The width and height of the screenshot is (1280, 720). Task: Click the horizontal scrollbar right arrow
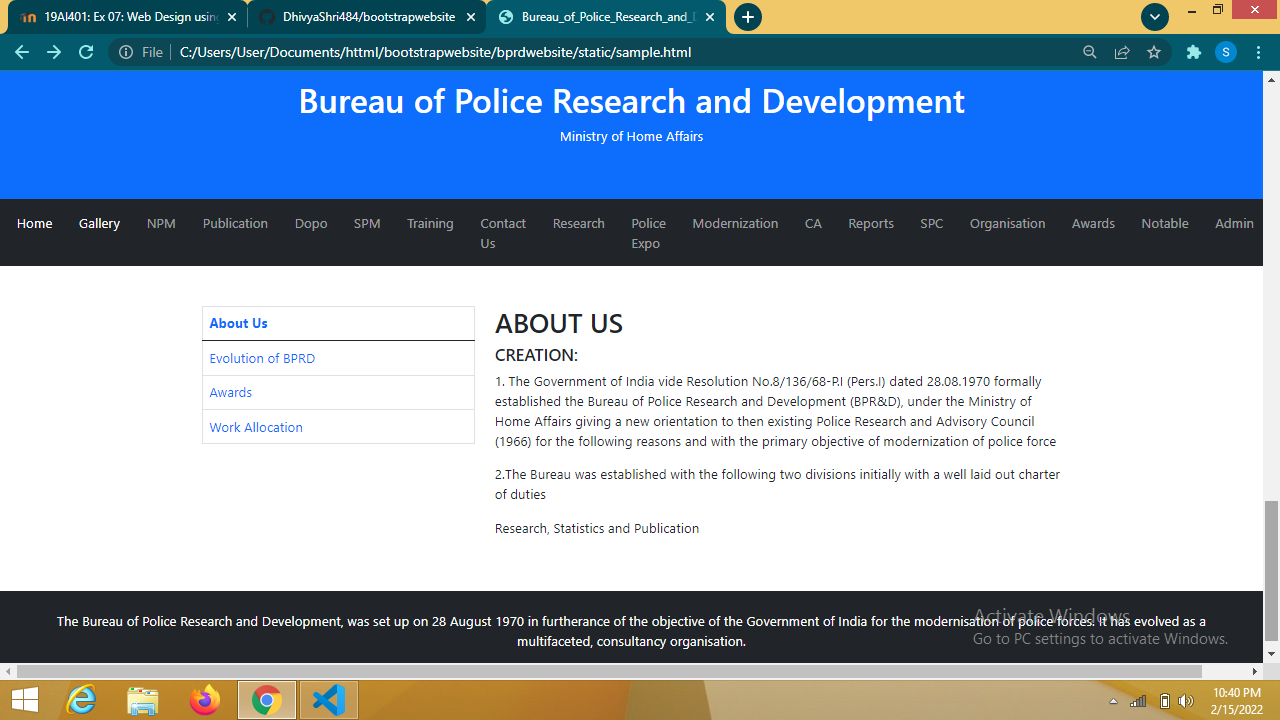pos(1255,671)
